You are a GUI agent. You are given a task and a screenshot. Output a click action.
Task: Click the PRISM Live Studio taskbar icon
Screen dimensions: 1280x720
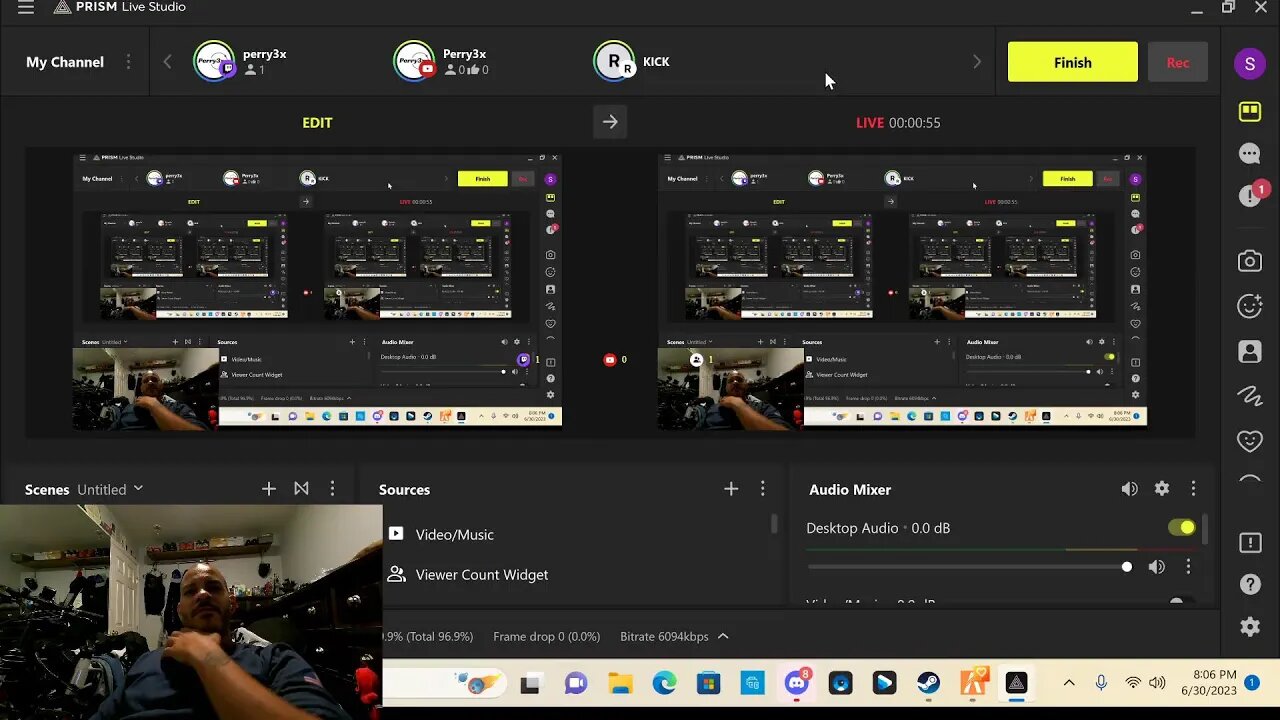point(1016,684)
